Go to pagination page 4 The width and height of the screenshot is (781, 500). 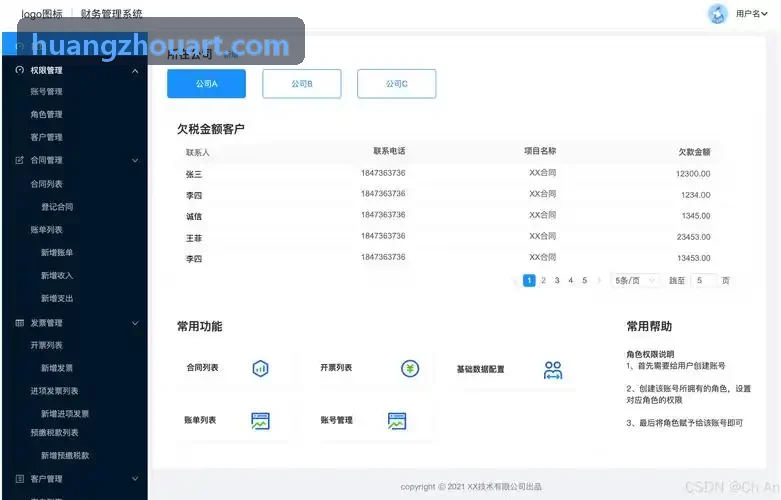[x=571, y=280]
